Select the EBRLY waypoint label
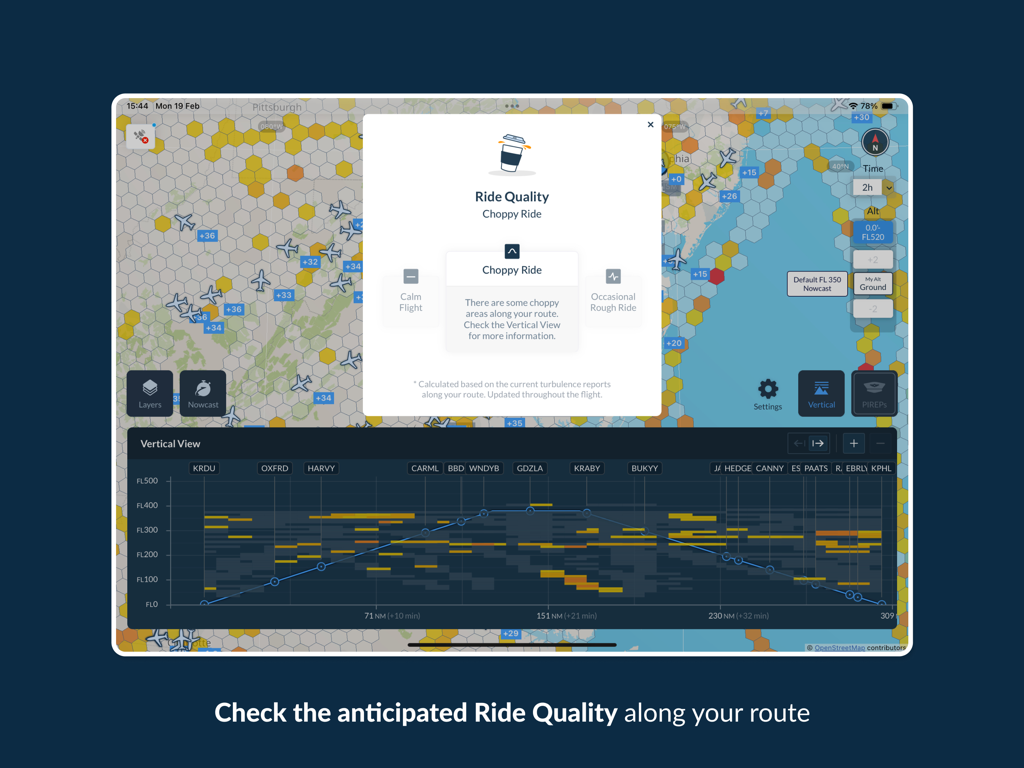 coord(856,468)
